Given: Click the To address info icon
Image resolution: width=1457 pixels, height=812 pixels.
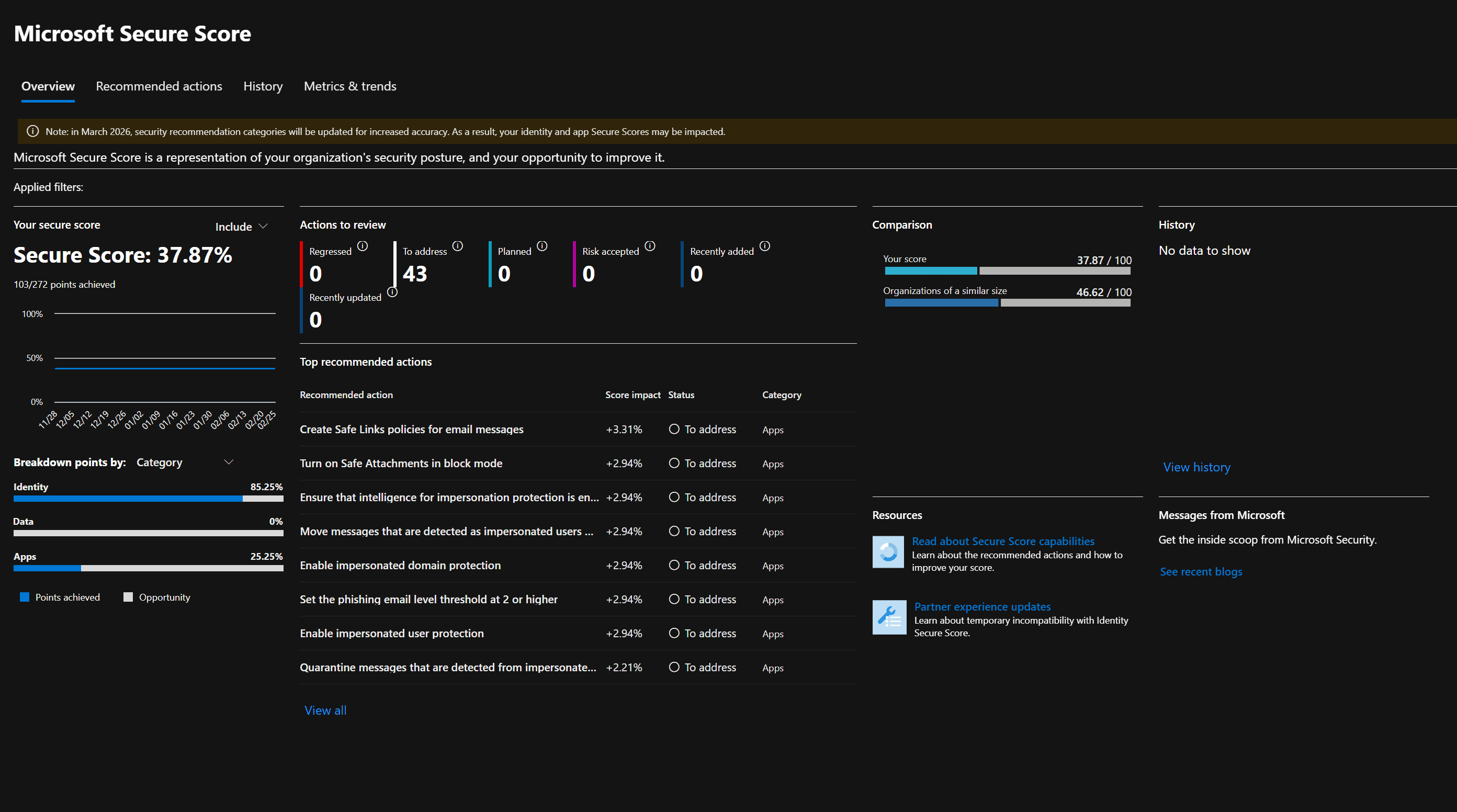Looking at the screenshot, I should 457,246.
